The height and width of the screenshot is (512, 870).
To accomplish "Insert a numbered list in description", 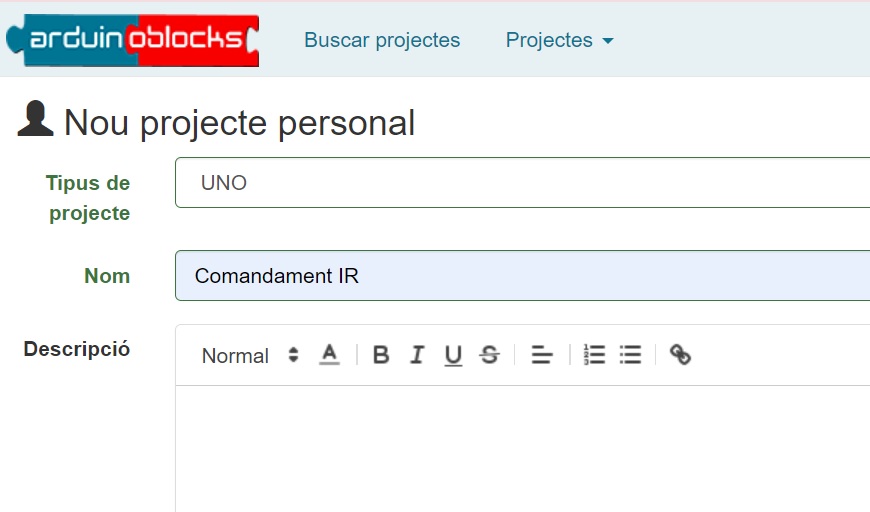I will coord(595,355).
